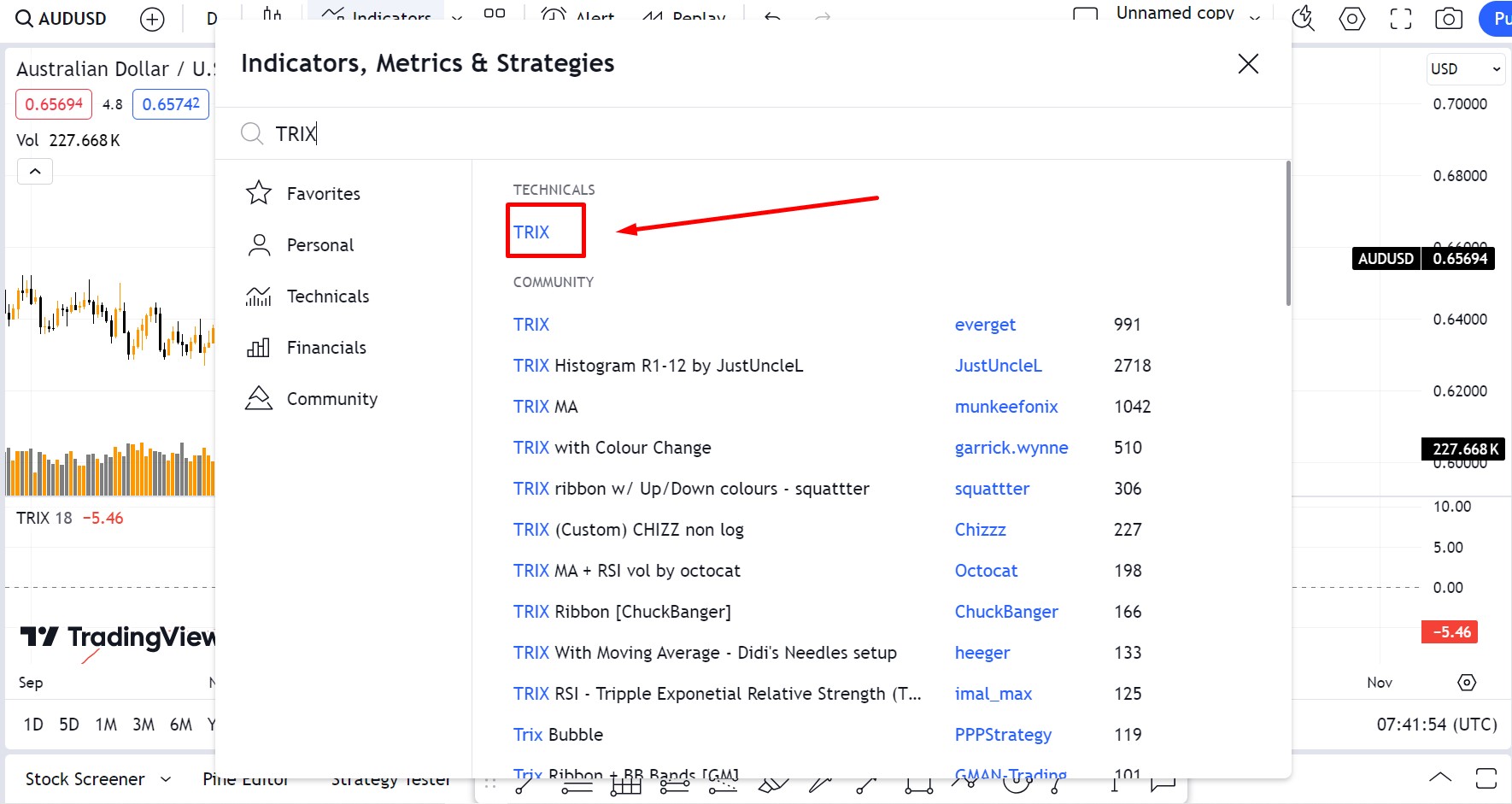Expand the Unnamed copy layout dropdown arrow
Image resolution: width=1512 pixels, height=804 pixels.
coord(1255,18)
